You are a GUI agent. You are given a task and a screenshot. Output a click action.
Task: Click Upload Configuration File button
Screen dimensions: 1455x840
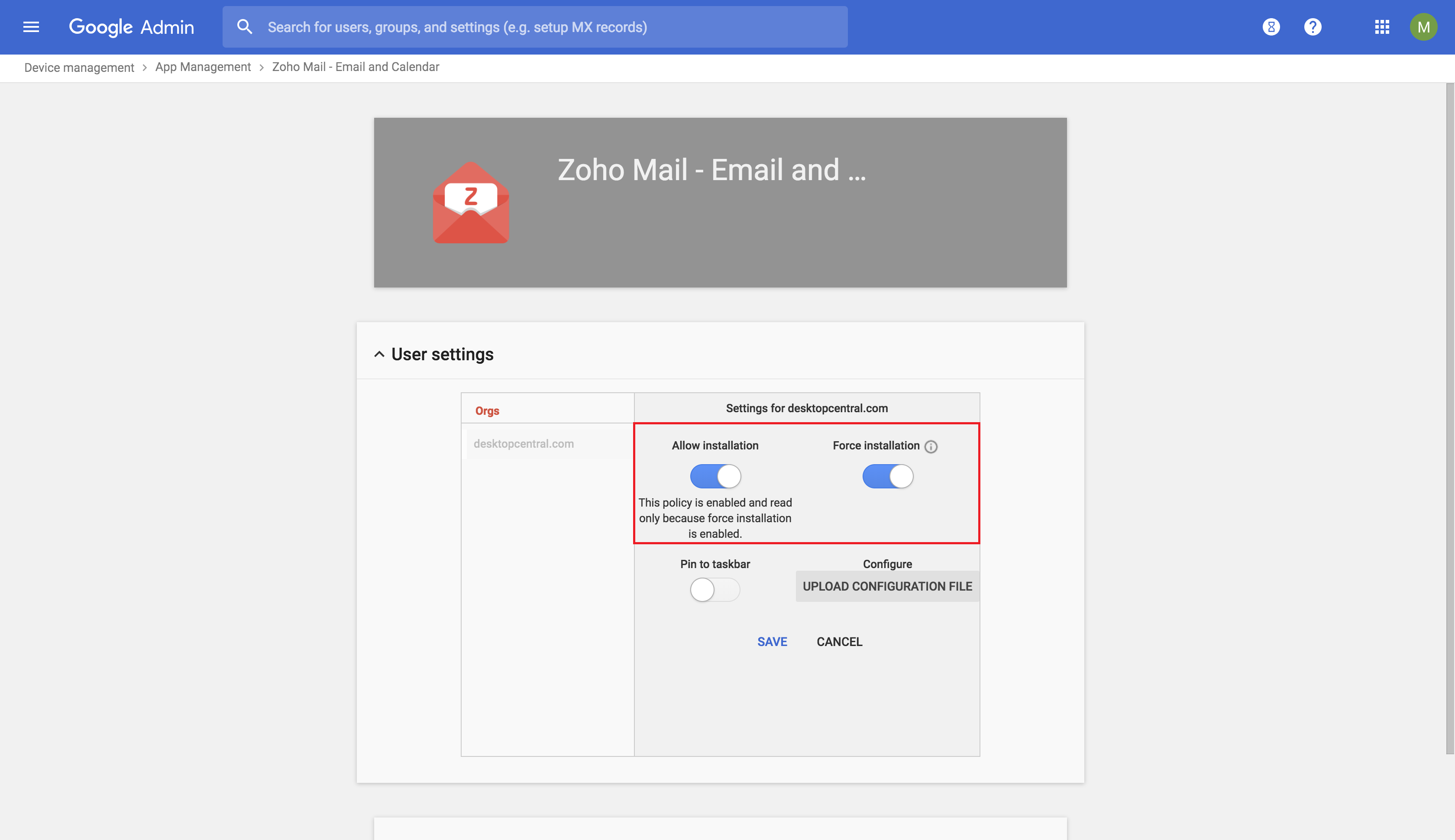[887, 586]
